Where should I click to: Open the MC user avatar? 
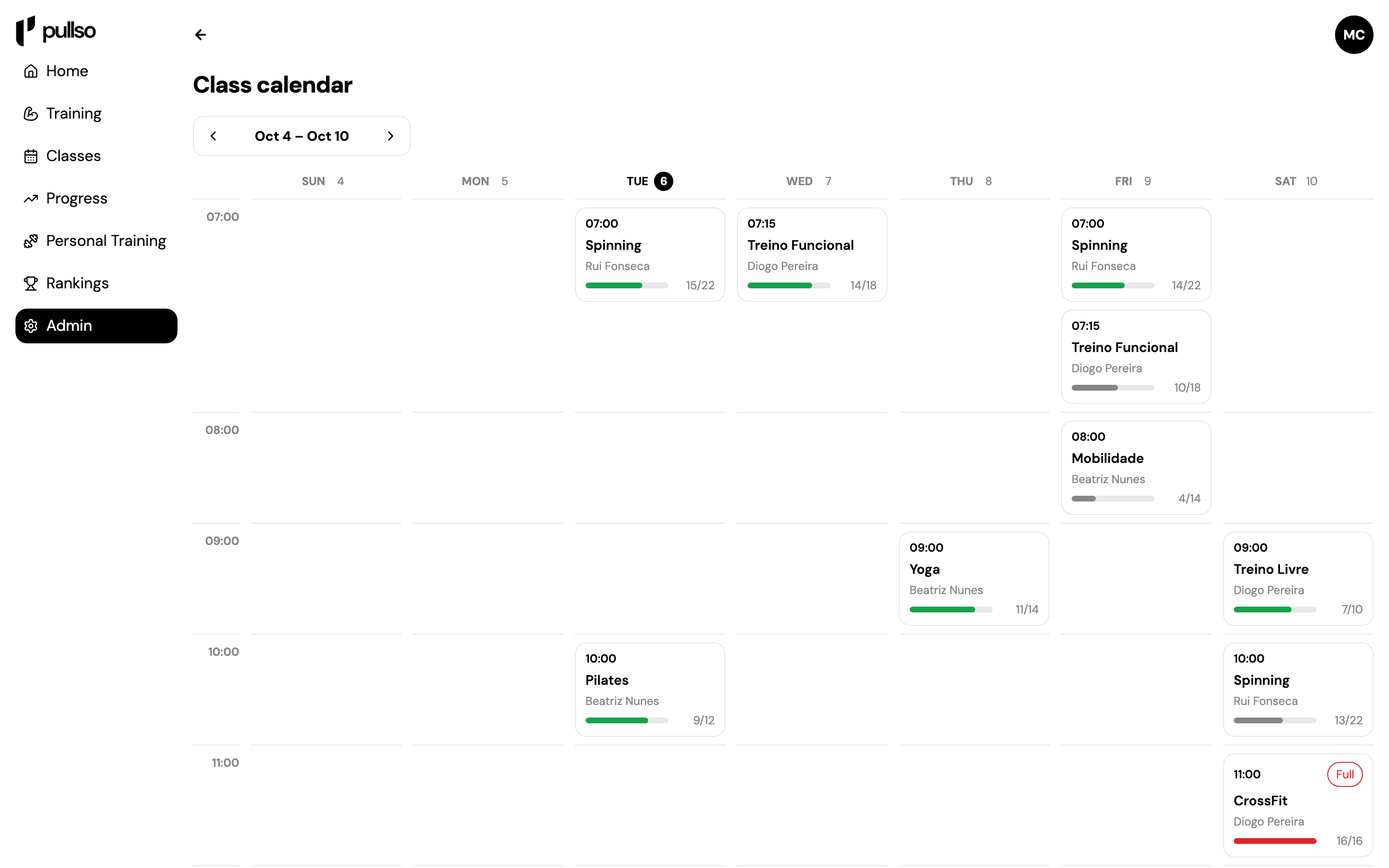click(1354, 34)
